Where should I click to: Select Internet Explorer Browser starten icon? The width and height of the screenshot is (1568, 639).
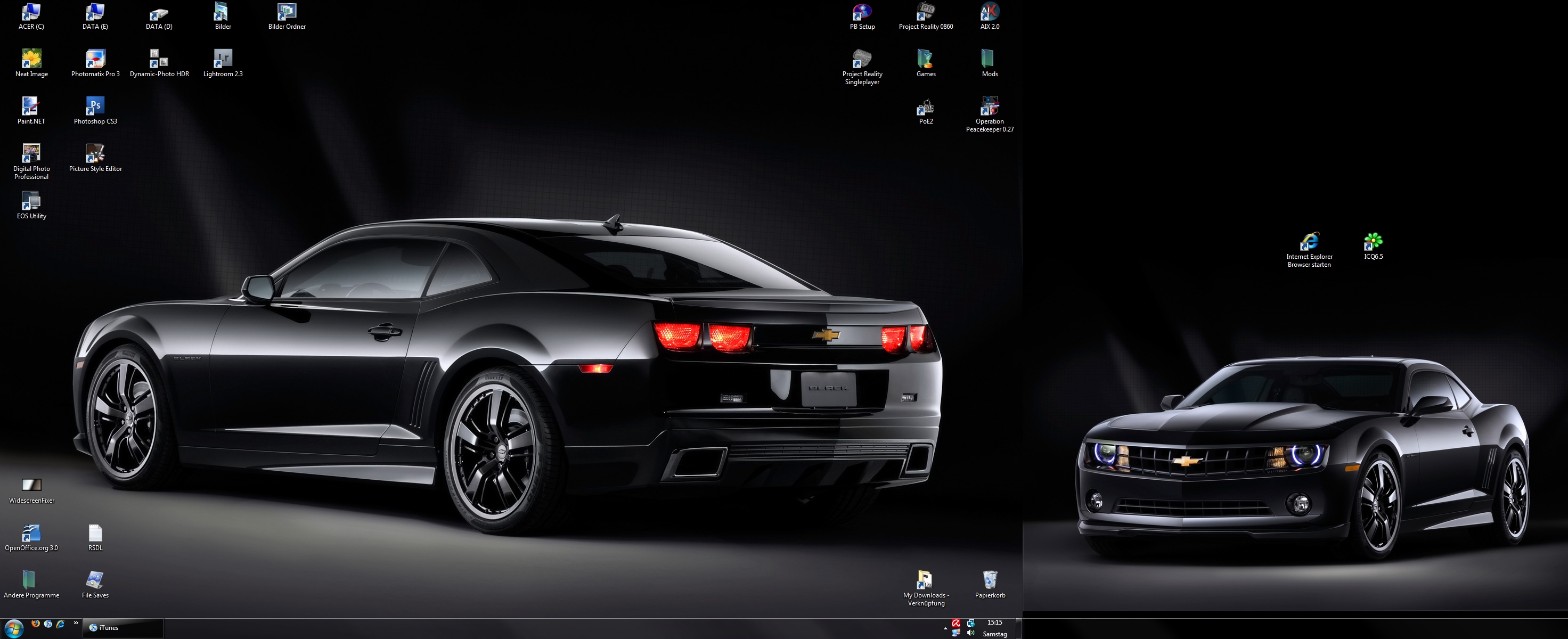point(1309,250)
